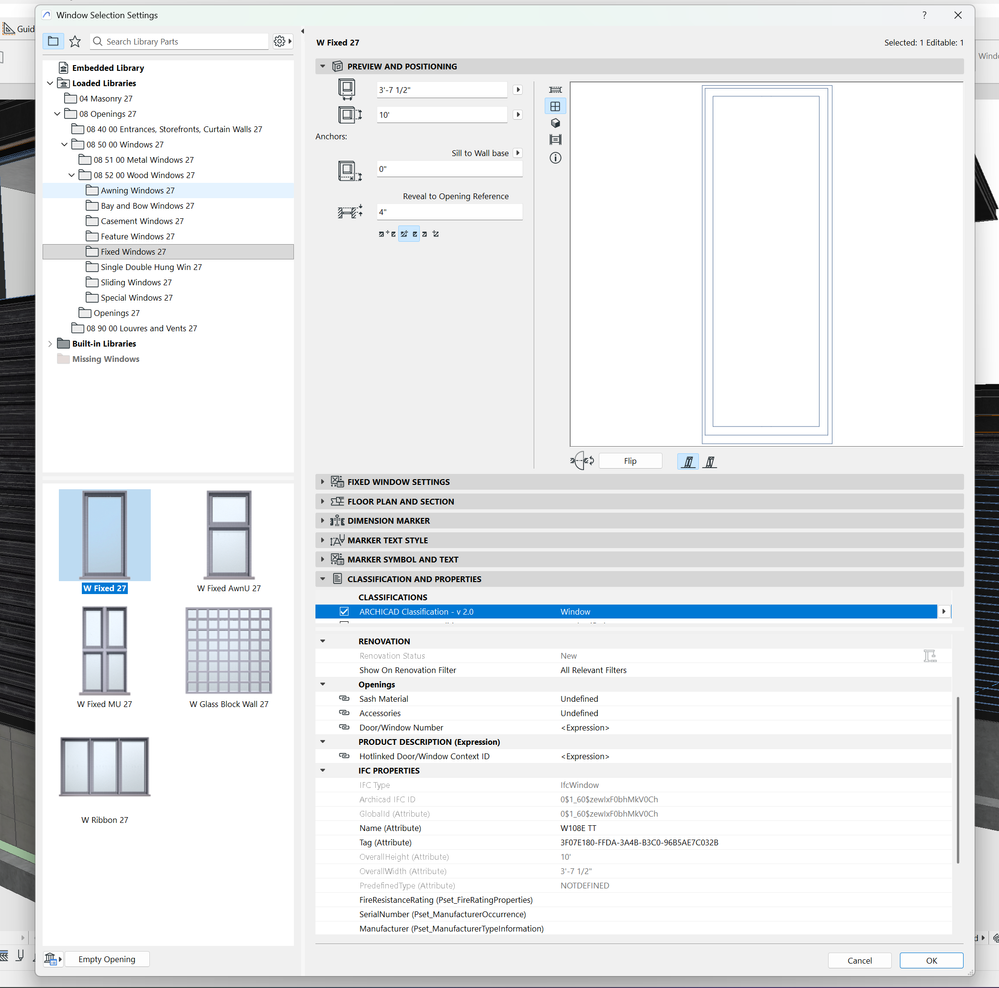The image size is (999, 988).
Task: Open the library search settings gear
Action: (280, 41)
